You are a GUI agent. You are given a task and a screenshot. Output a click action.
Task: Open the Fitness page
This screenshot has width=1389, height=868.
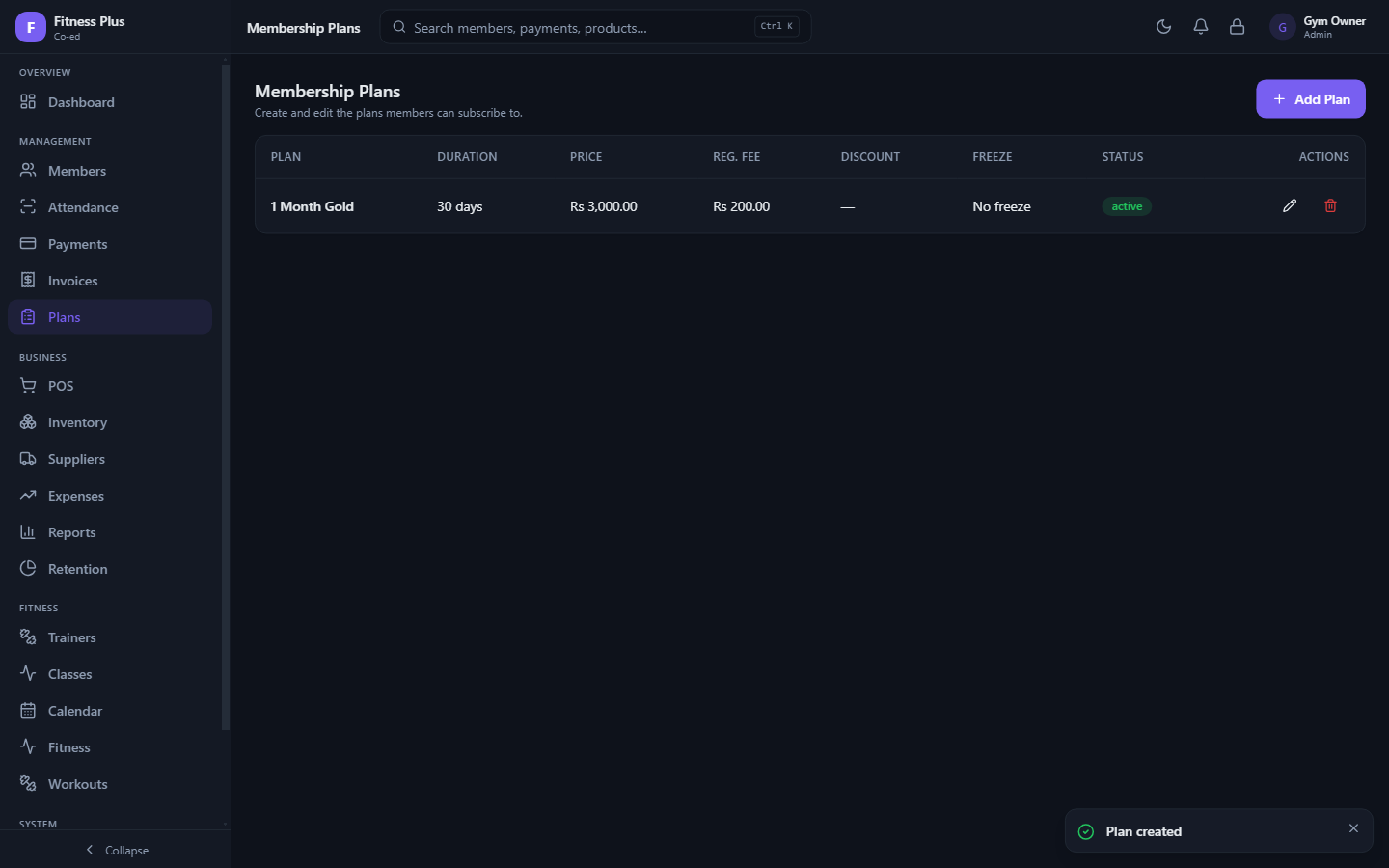click(x=110, y=747)
